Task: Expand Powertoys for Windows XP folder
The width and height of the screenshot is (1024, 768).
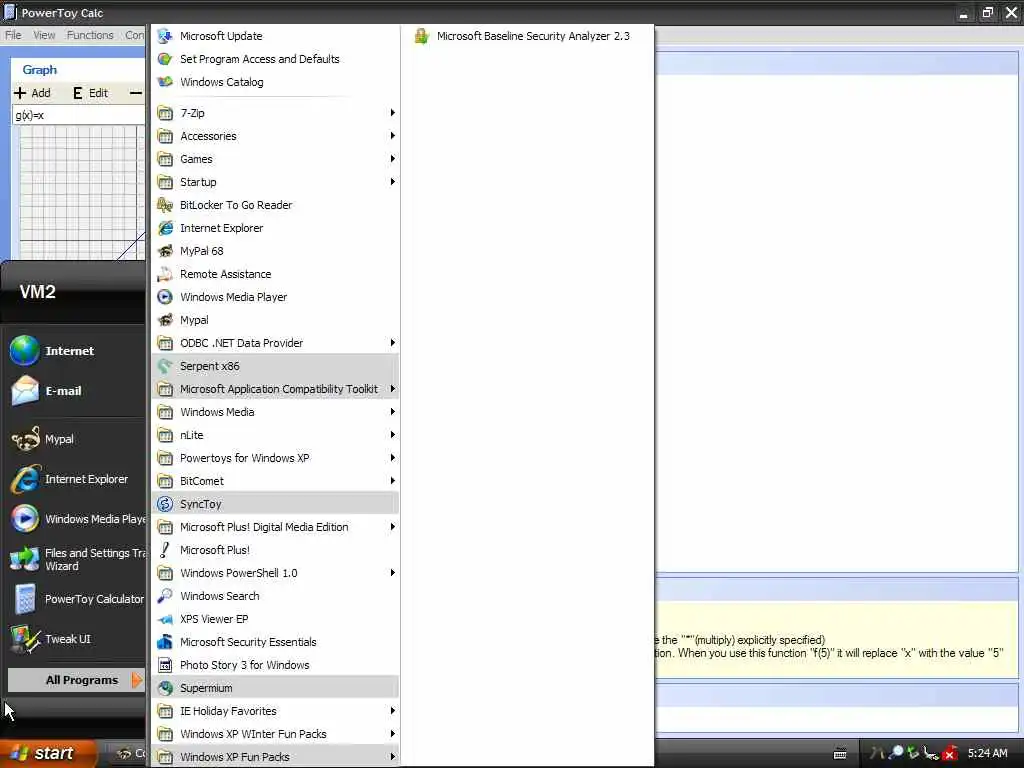Action: point(275,458)
